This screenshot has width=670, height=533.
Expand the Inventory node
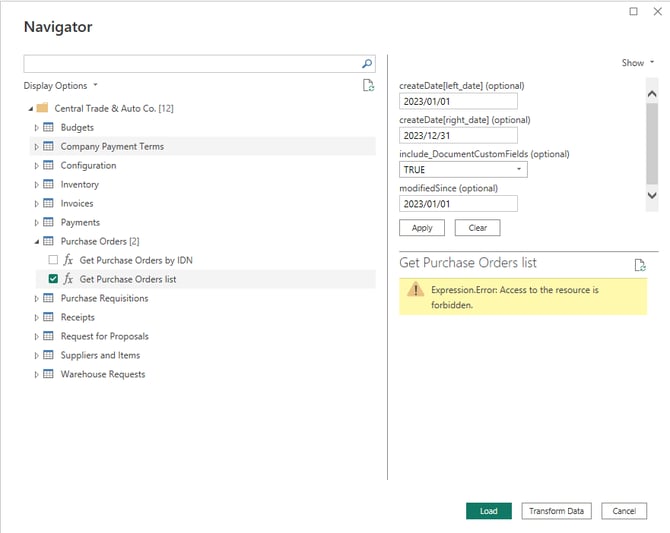pyautogui.click(x=36, y=185)
